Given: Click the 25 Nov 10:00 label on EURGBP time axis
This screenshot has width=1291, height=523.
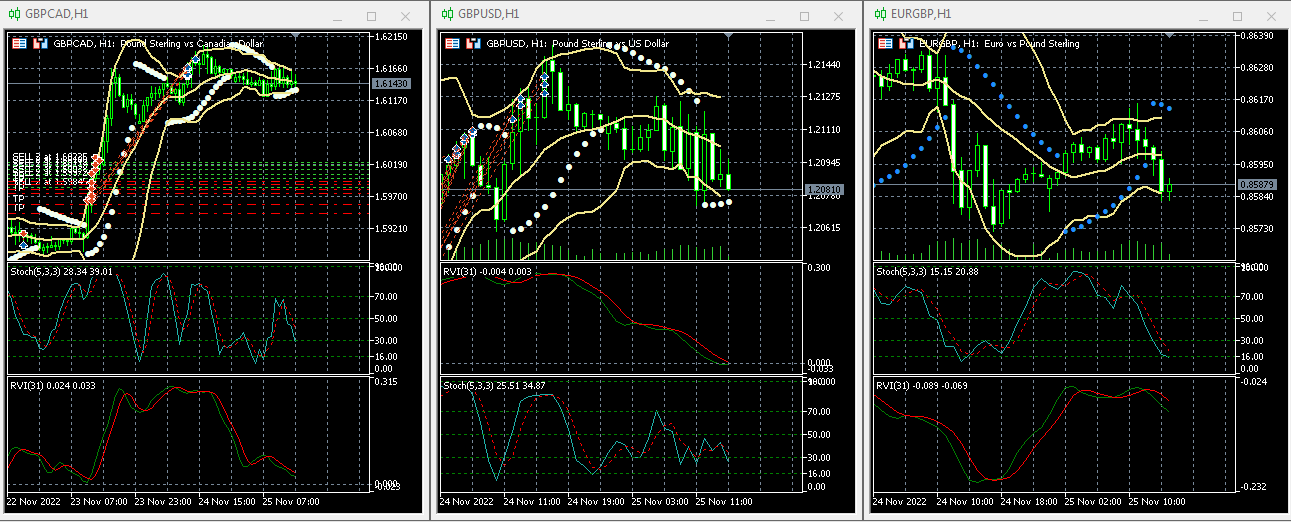Looking at the screenshot, I should [x=1157, y=501].
